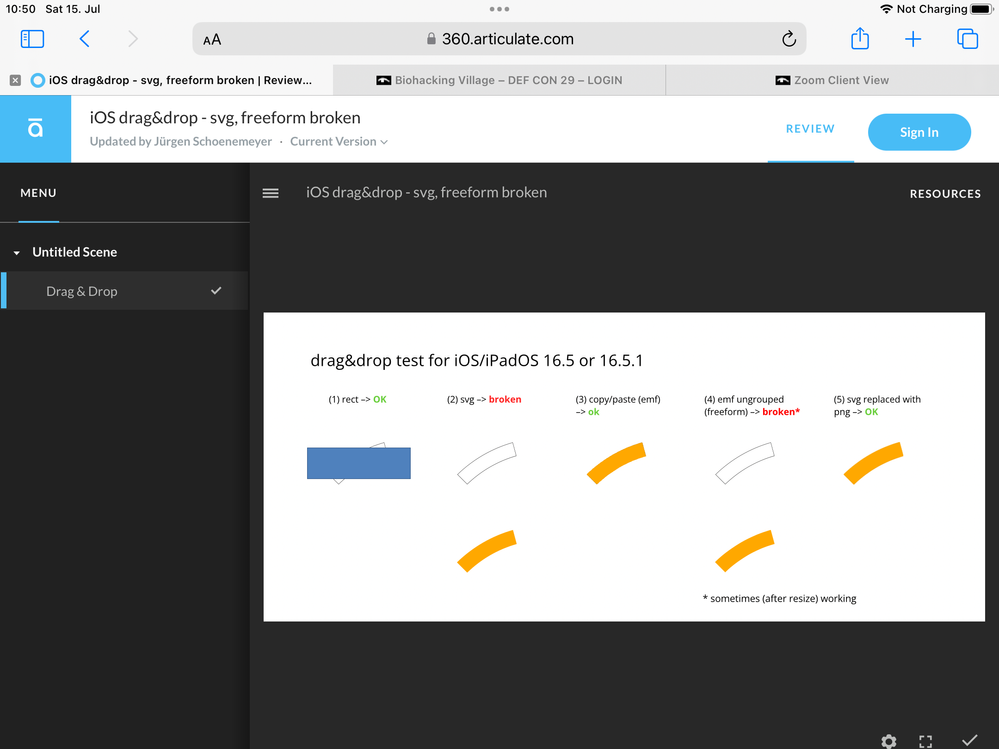999x749 pixels.
Task: Switch to Biohacking Village DEF CON tab
Action: pos(499,80)
